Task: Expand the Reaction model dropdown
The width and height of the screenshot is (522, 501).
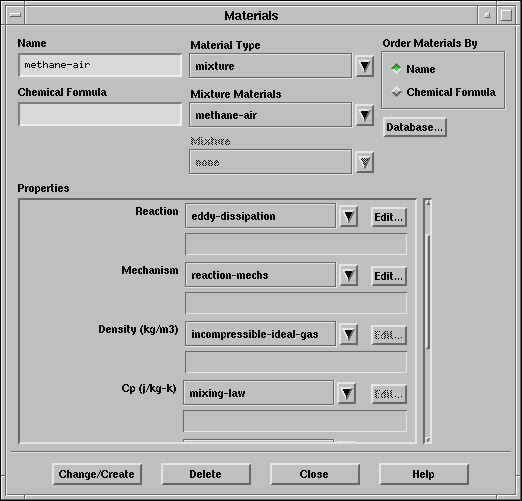Action: 349,216
